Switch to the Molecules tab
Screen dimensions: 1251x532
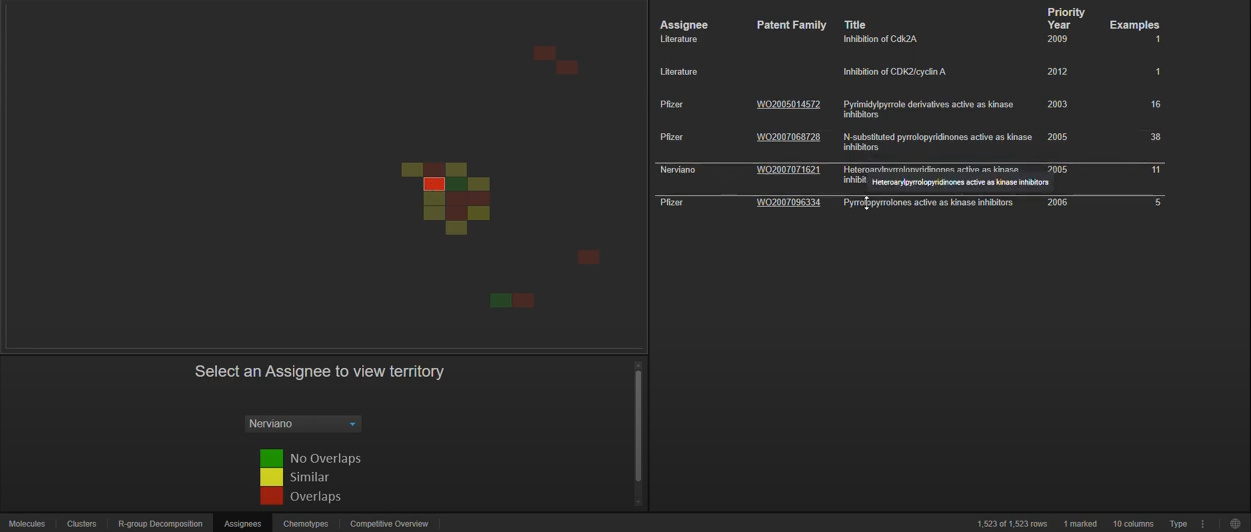click(27, 524)
